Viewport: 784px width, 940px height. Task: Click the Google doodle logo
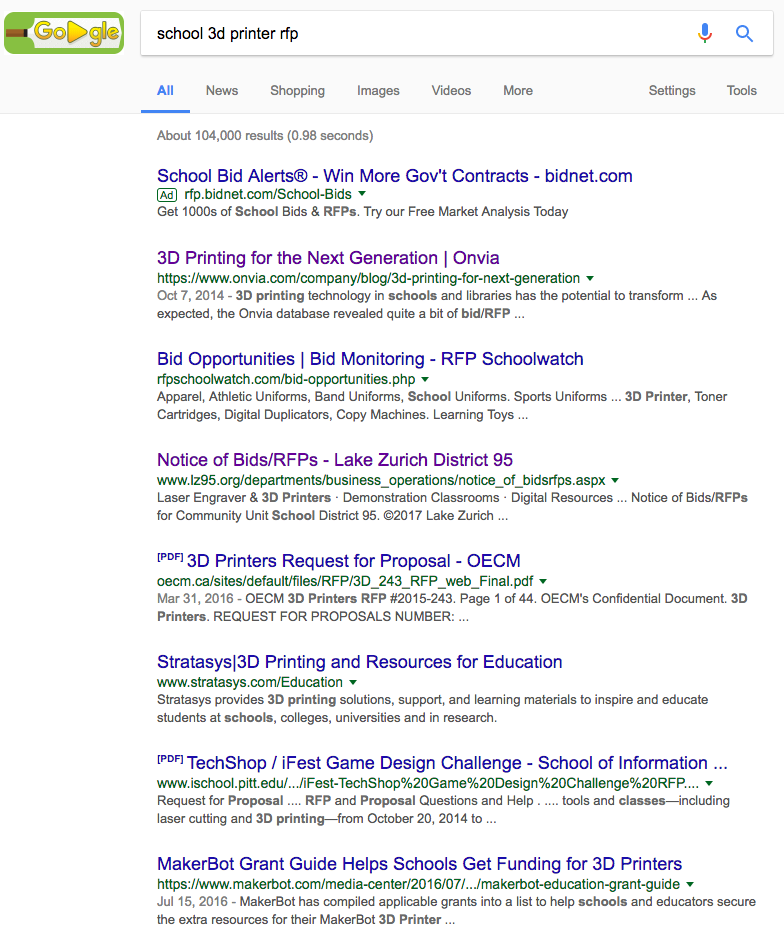[x=64, y=33]
